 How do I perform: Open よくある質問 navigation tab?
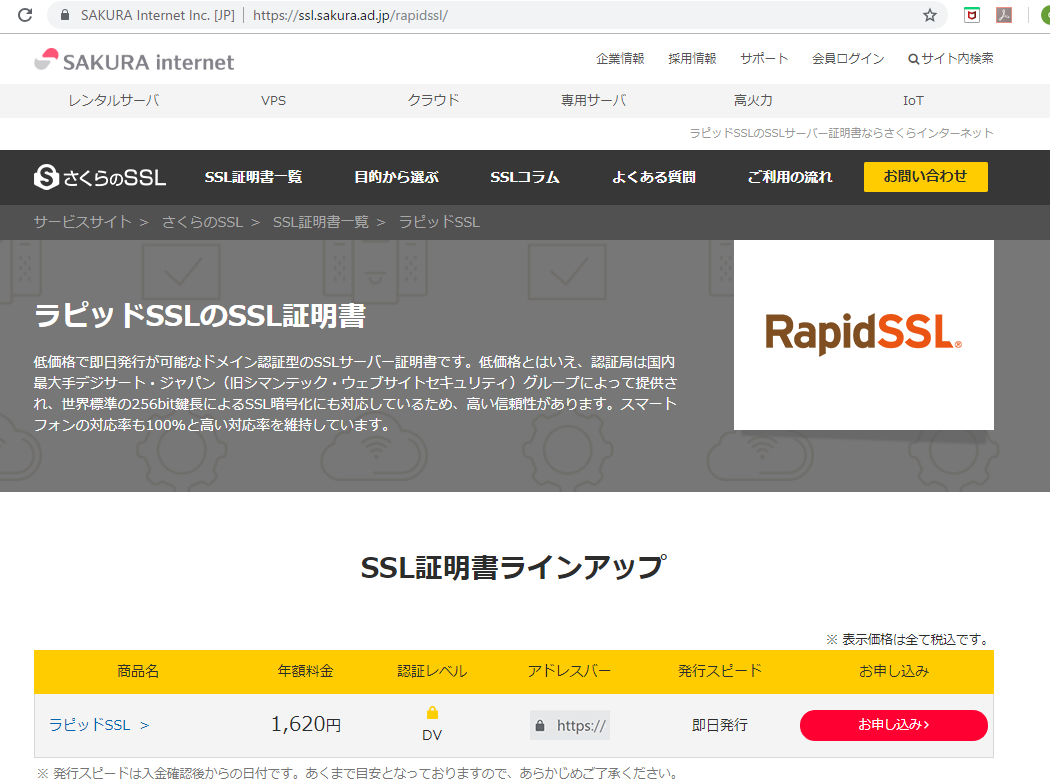coord(654,177)
